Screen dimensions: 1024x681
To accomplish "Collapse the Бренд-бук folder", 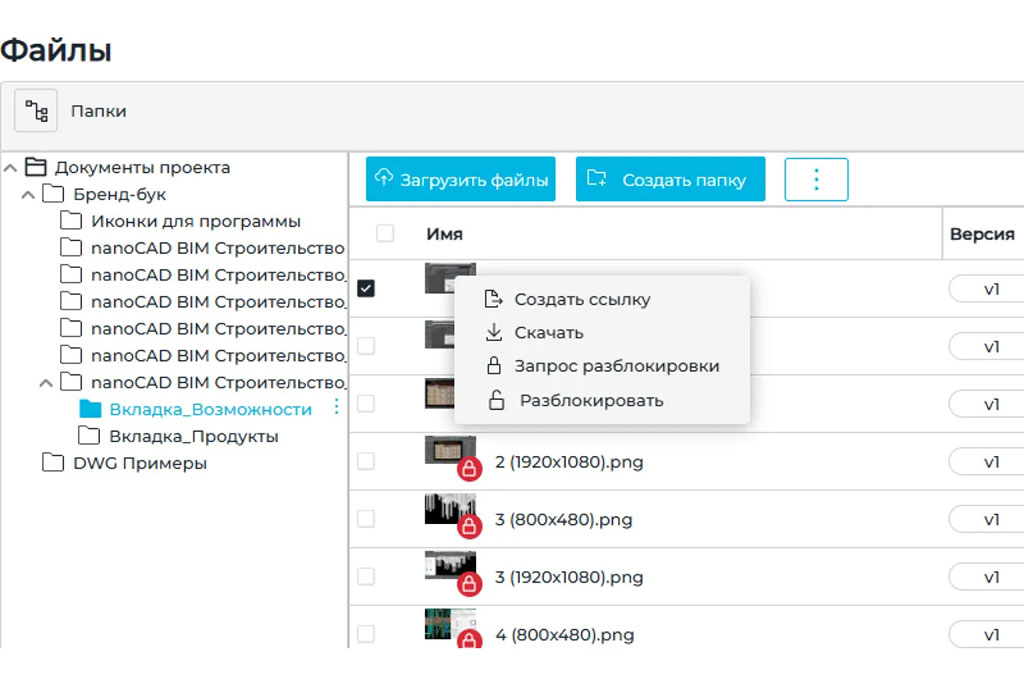I will pyautogui.click(x=29, y=194).
